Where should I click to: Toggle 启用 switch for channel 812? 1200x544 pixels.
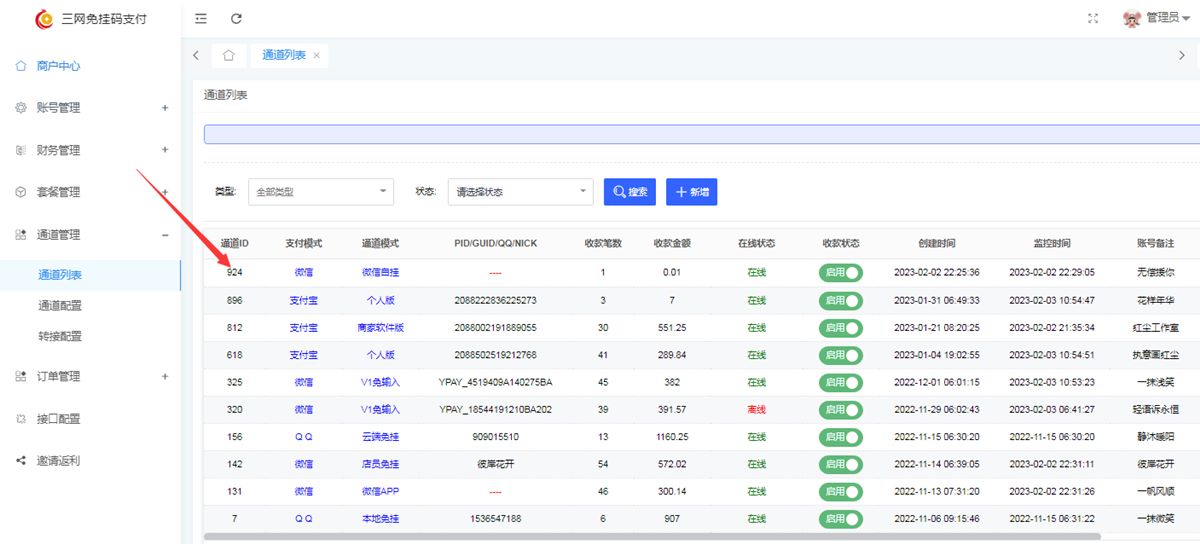coord(841,328)
